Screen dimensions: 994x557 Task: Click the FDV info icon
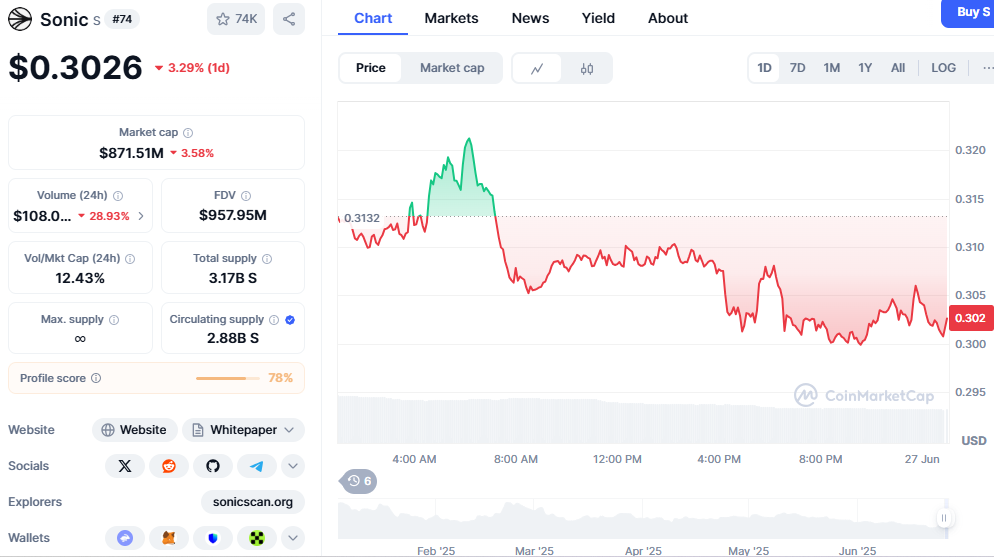click(x=246, y=196)
